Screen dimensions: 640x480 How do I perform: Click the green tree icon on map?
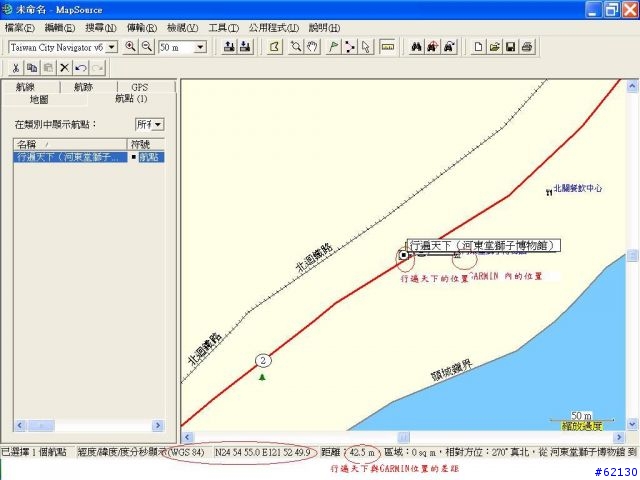click(x=262, y=377)
